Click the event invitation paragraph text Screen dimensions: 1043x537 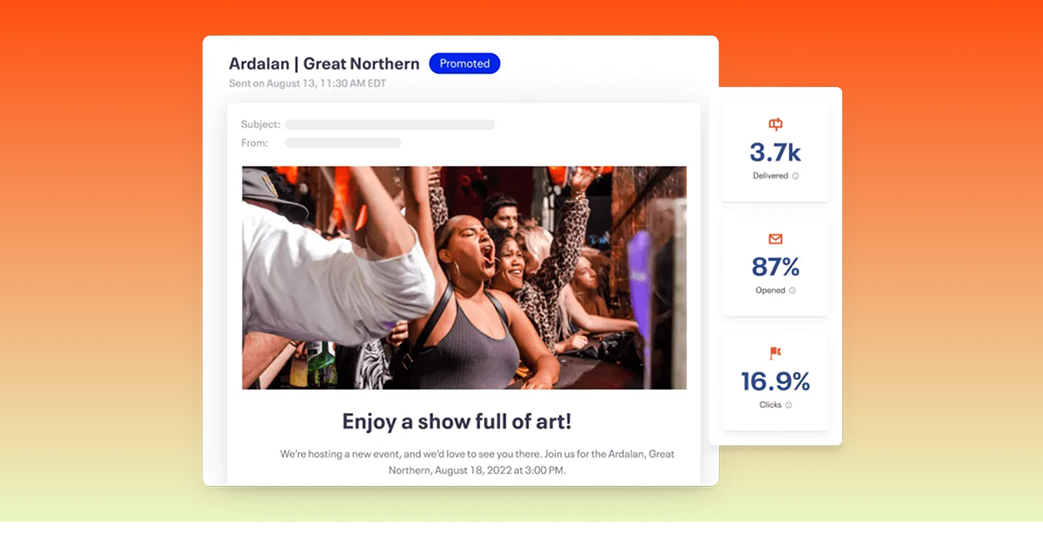pyautogui.click(x=477, y=462)
